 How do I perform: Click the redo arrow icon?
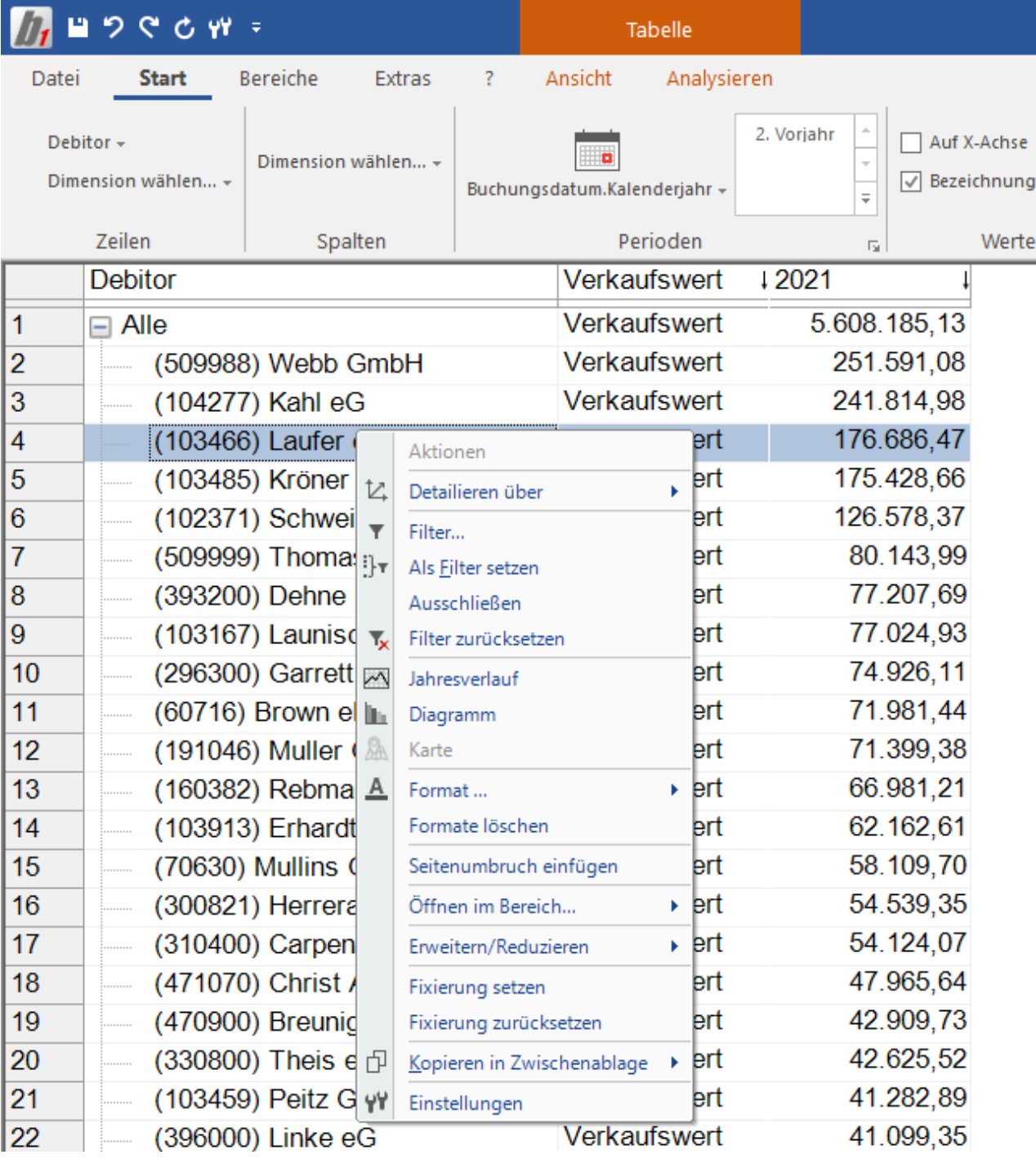(x=149, y=28)
